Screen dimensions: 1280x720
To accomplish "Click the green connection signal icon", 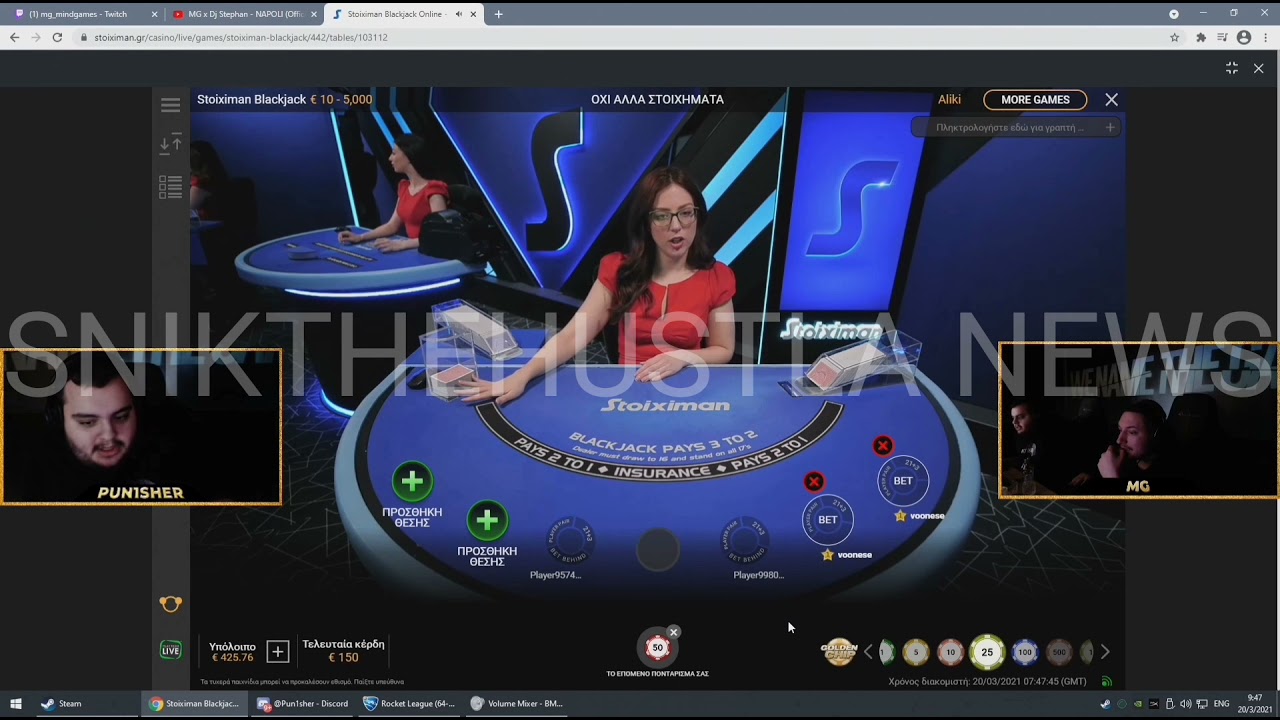I will coord(1107,682).
